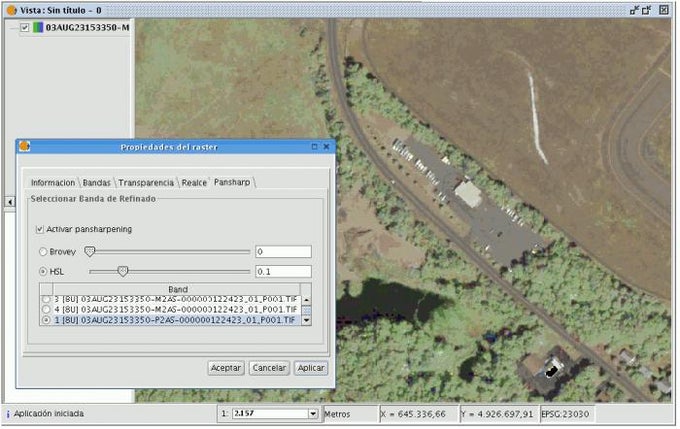Switch to the Bandas tab

click(96, 183)
